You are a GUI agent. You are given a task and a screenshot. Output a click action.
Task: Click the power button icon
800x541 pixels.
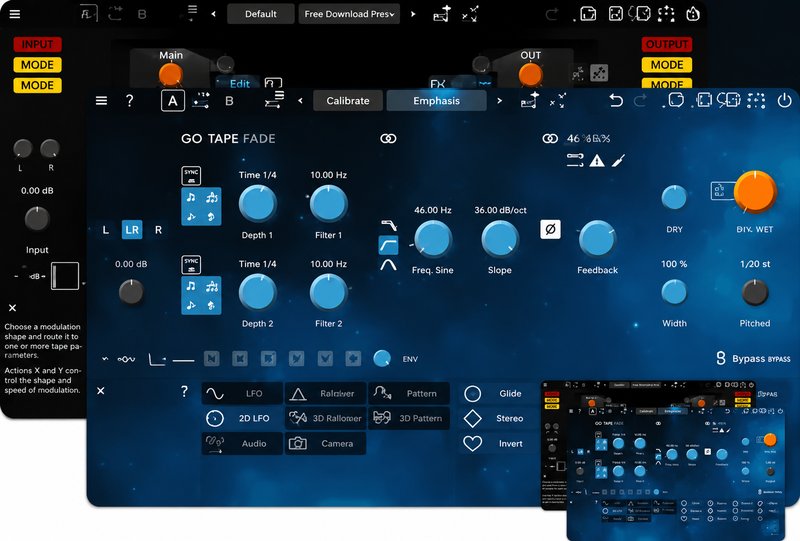[x=784, y=101]
